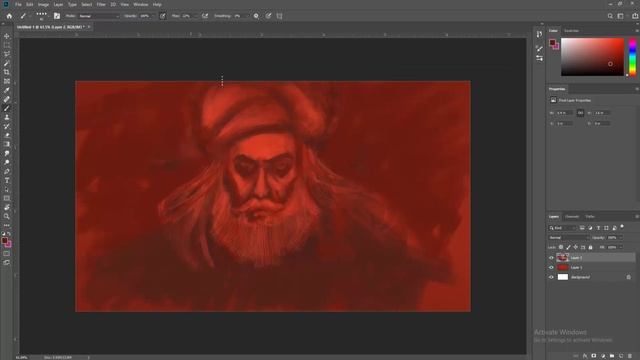Viewport: 640px width, 360px height.
Task: Open the Image menu
Action: click(x=43, y=4)
